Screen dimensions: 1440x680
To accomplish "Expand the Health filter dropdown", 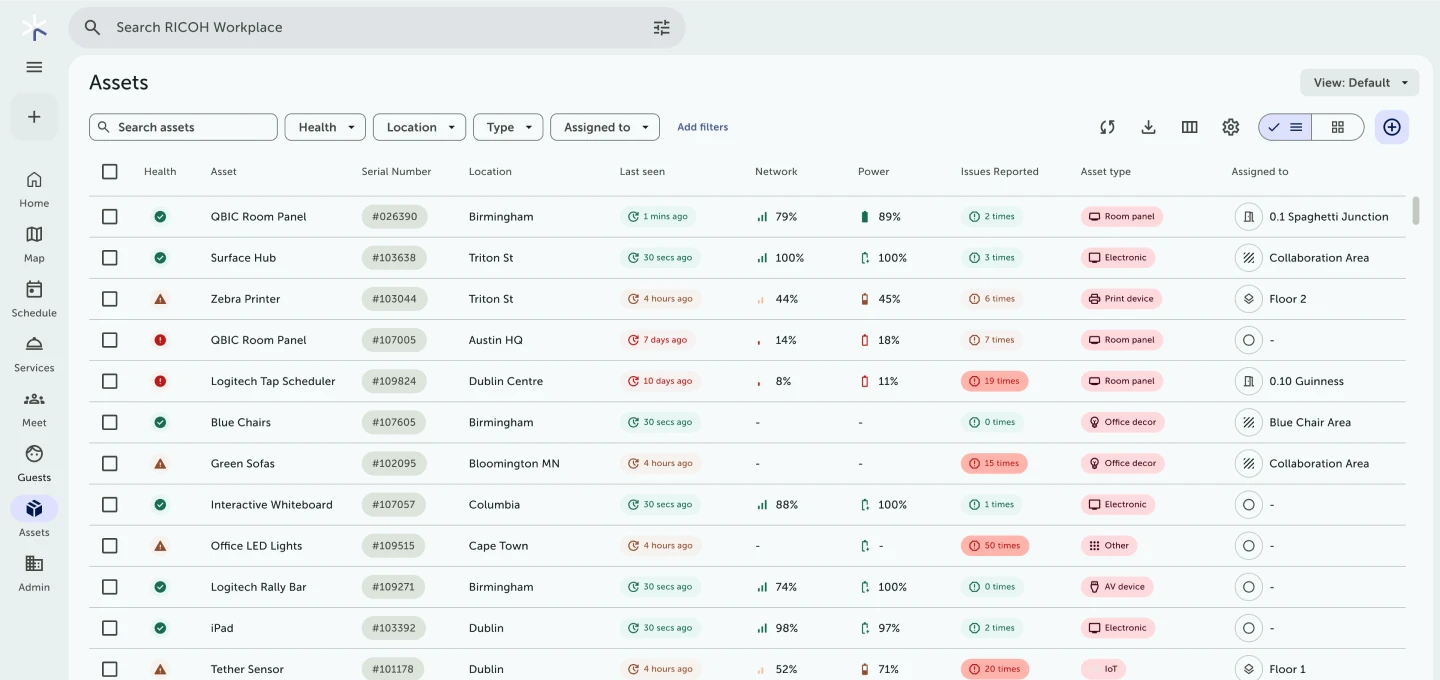I will point(325,127).
